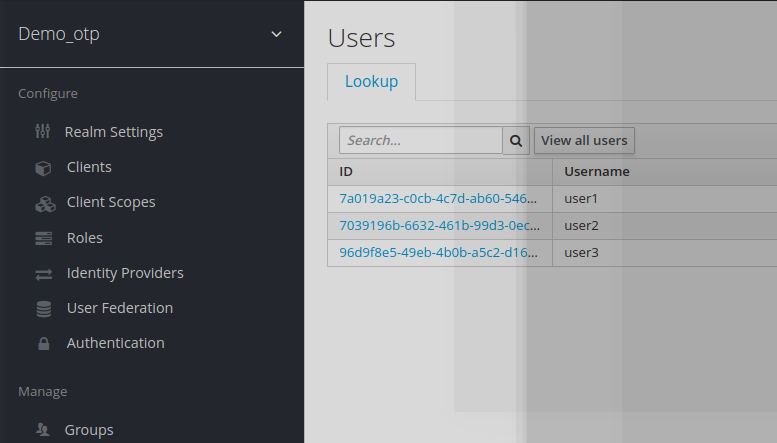The image size is (777, 443).
Task: Open Authentication in the sidebar
Action: [x=115, y=343]
